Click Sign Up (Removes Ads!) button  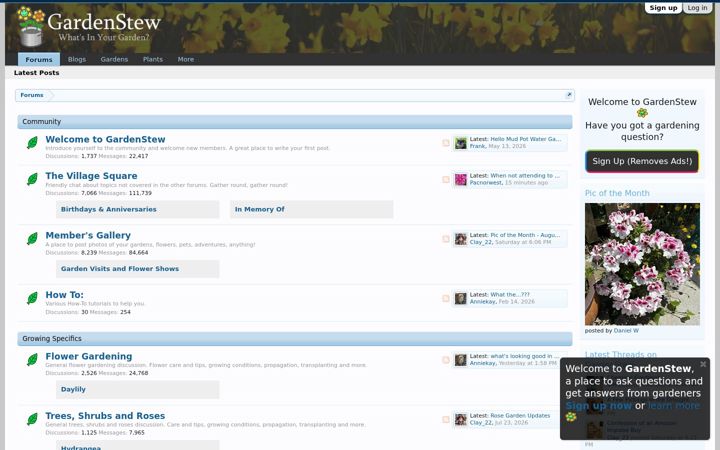[642, 161]
